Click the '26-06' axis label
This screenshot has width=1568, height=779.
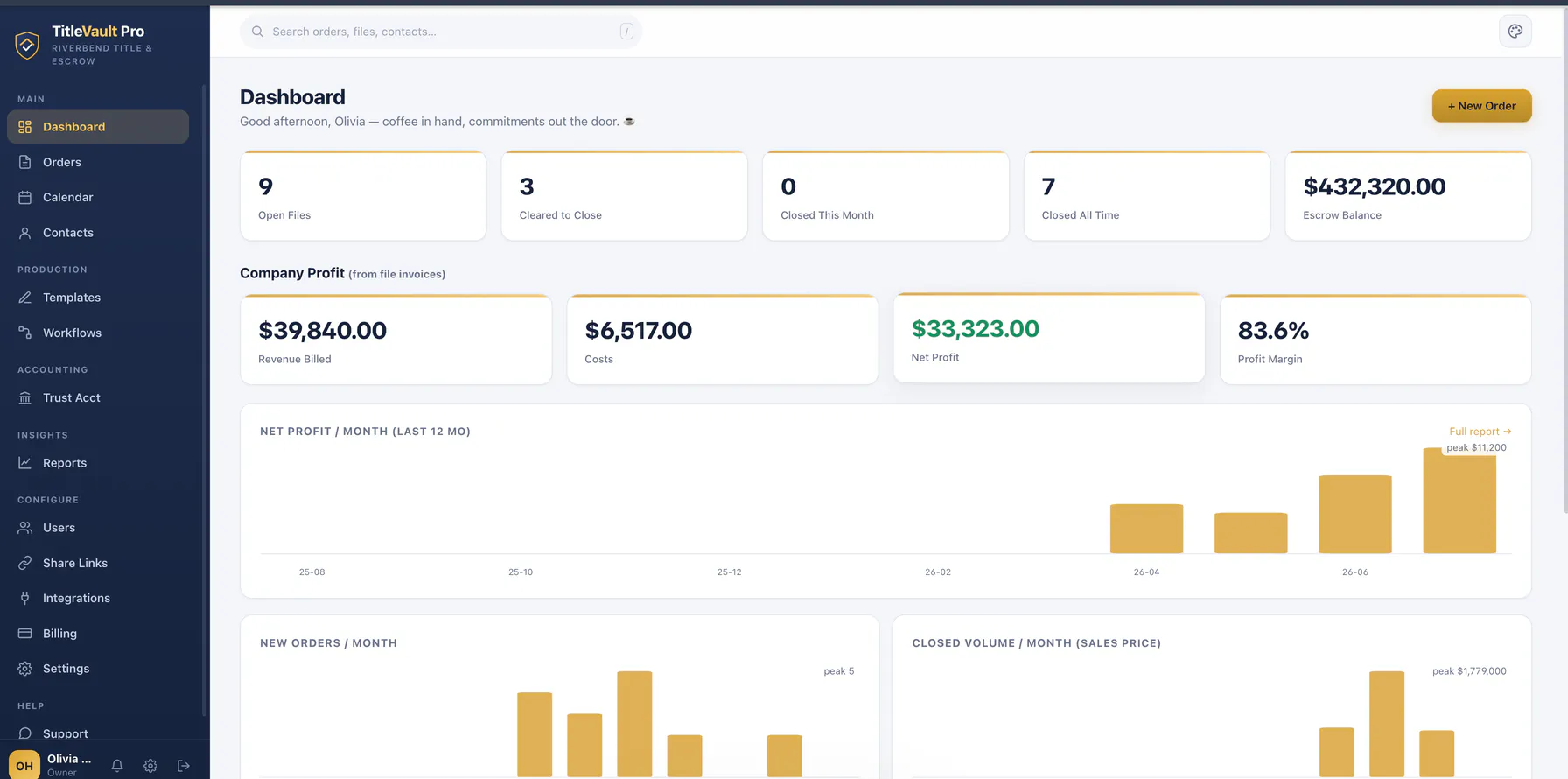coord(1354,572)
